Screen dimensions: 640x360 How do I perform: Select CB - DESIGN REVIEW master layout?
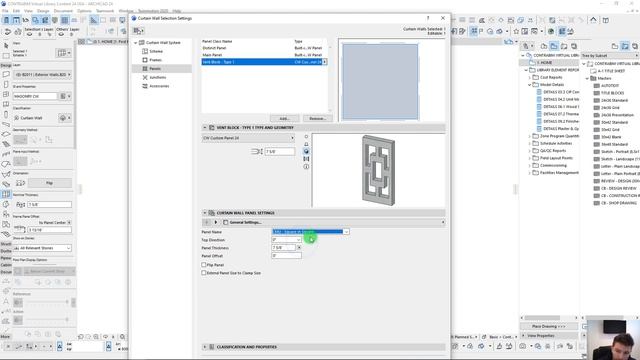[x=616, y=189]
